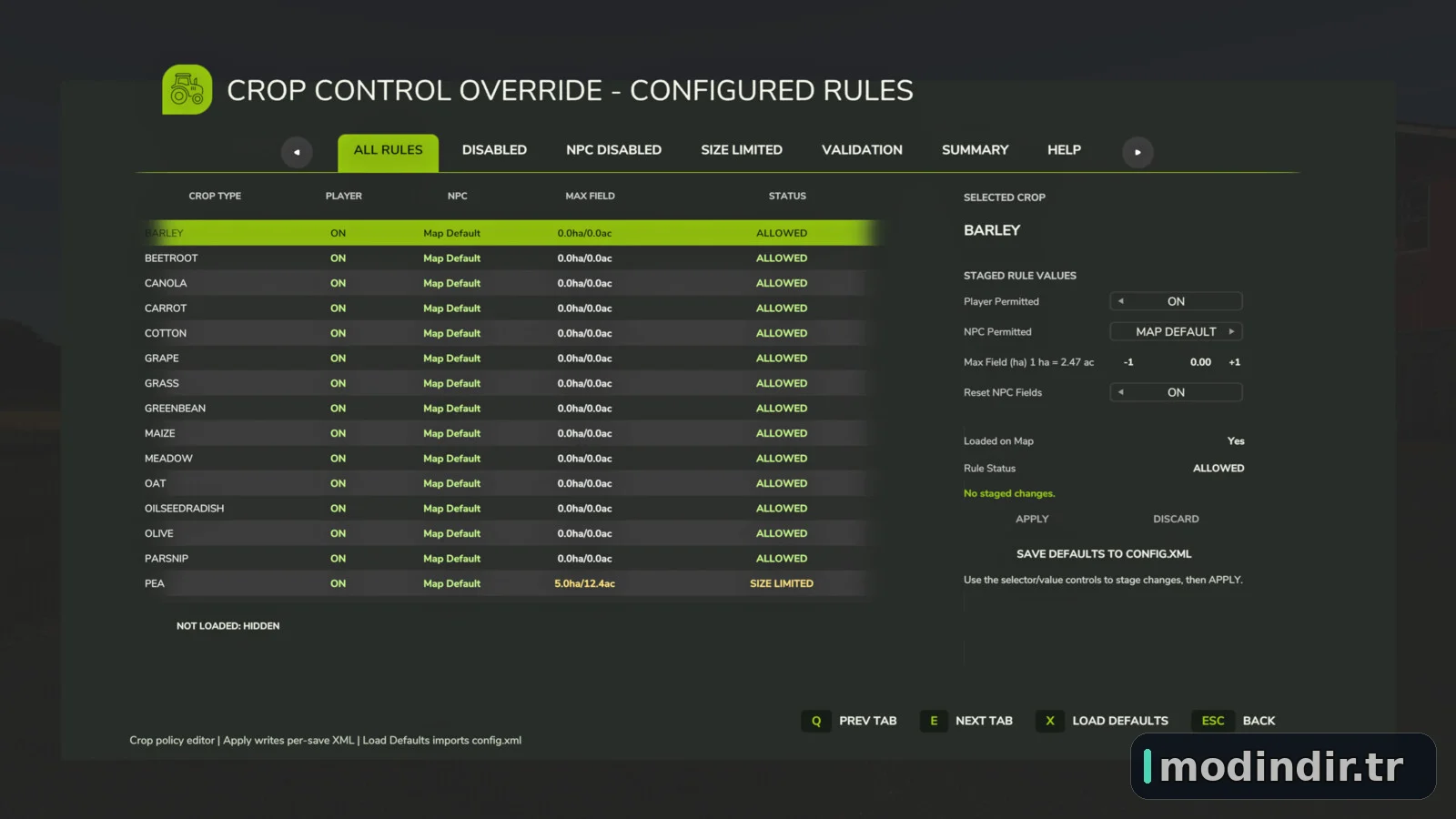The image size is (1456, 819).
Task: Toggle the NOT LOADED: HIDDEN filter
Action: coord(227,626)
